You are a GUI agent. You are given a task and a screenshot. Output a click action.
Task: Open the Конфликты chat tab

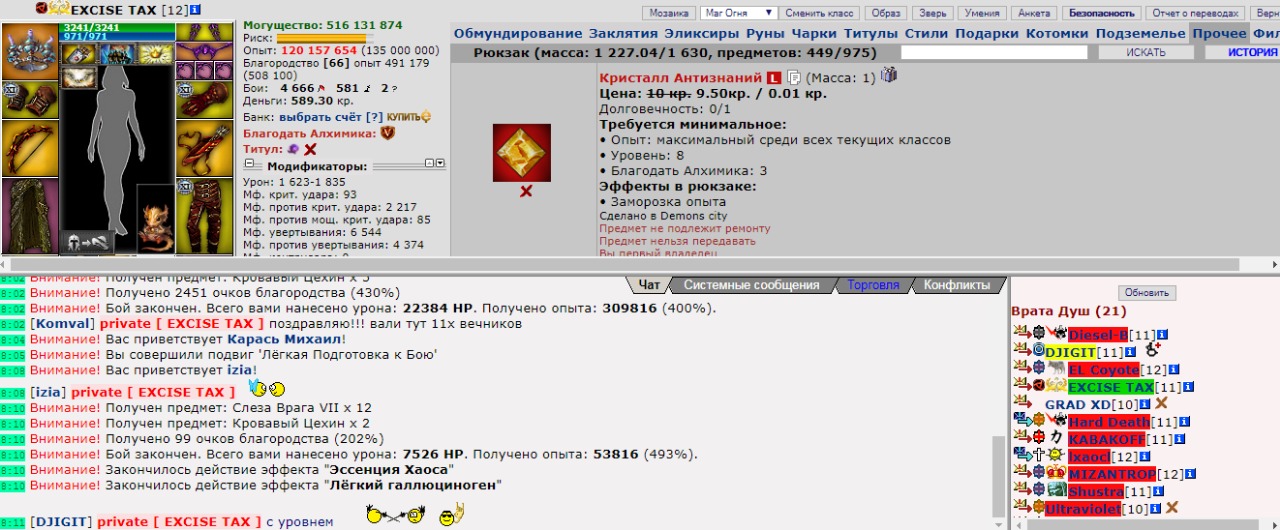(x=957, y=285)
